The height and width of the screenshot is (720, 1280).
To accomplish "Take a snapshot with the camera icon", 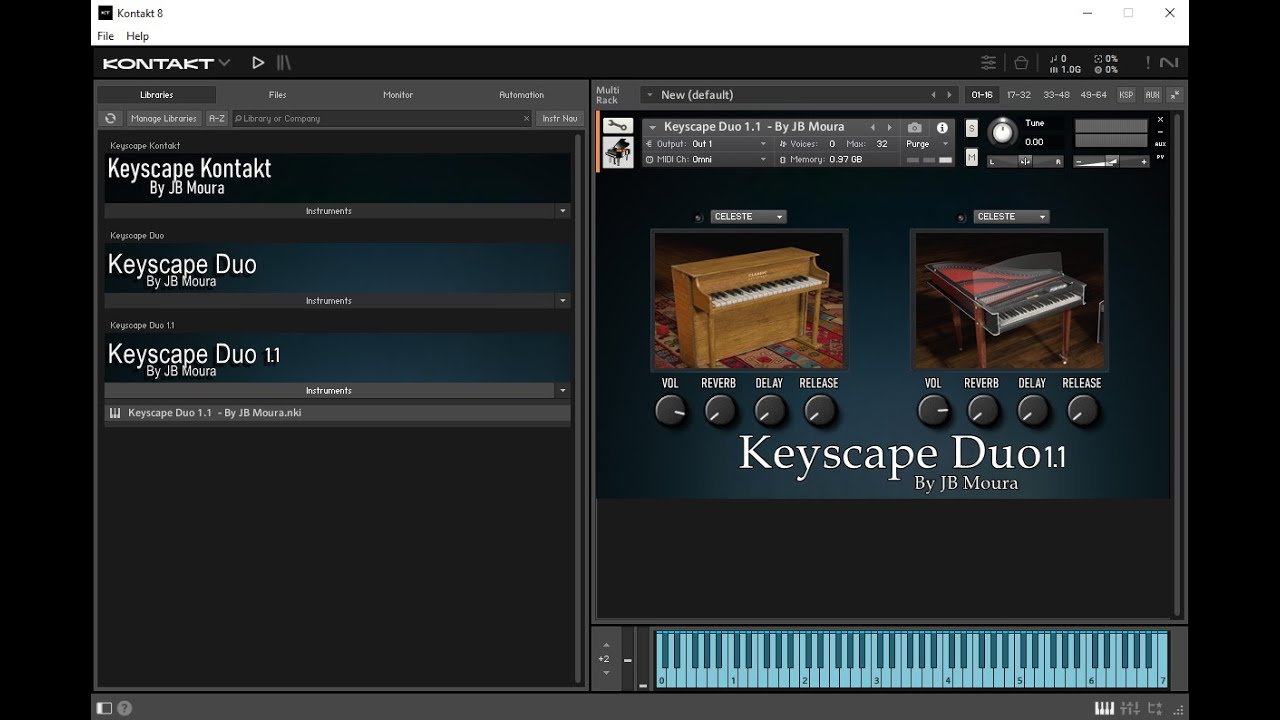I will pyautogui.click(x=914, y=128).
